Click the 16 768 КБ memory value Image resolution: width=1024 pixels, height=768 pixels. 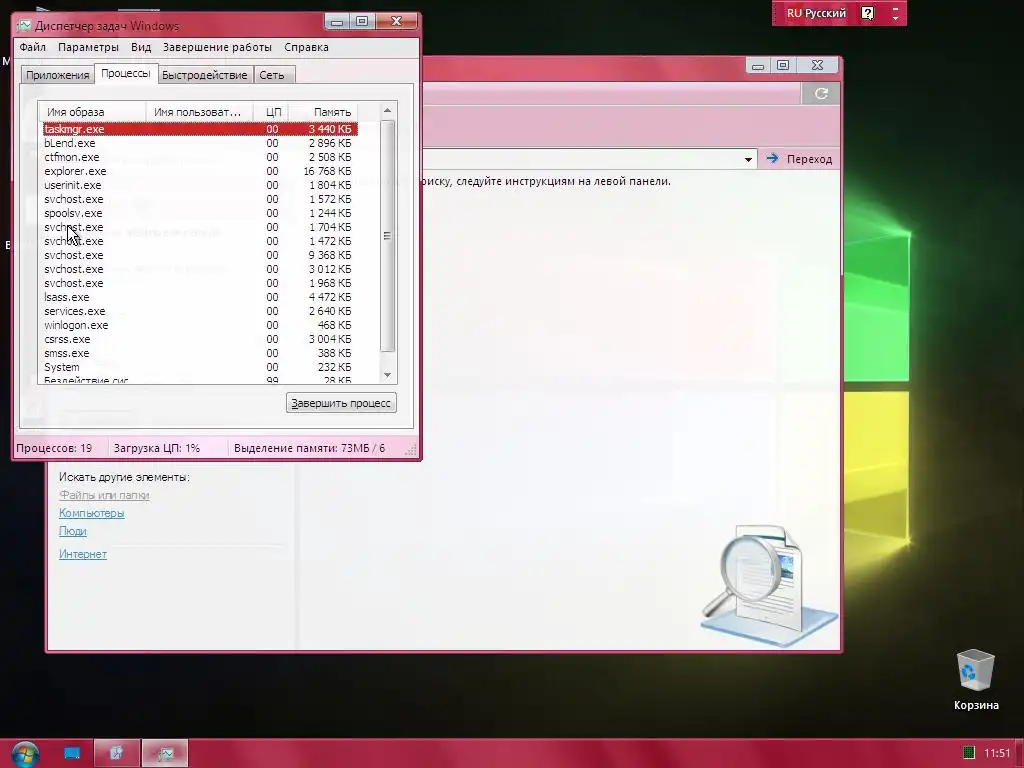point(327,171)
